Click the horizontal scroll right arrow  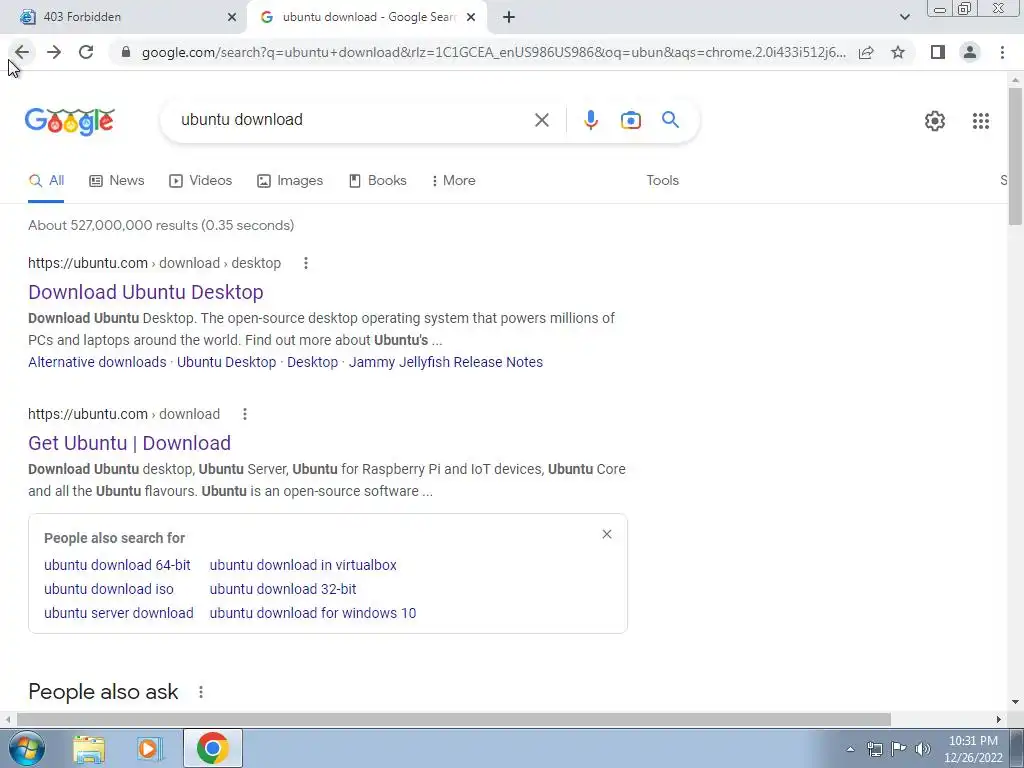(999, 720)
